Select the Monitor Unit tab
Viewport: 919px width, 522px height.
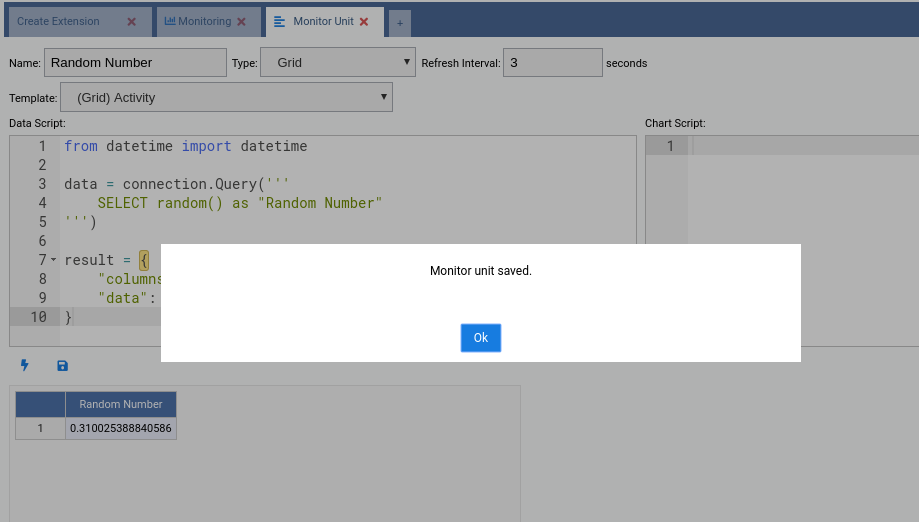[322, 22]
